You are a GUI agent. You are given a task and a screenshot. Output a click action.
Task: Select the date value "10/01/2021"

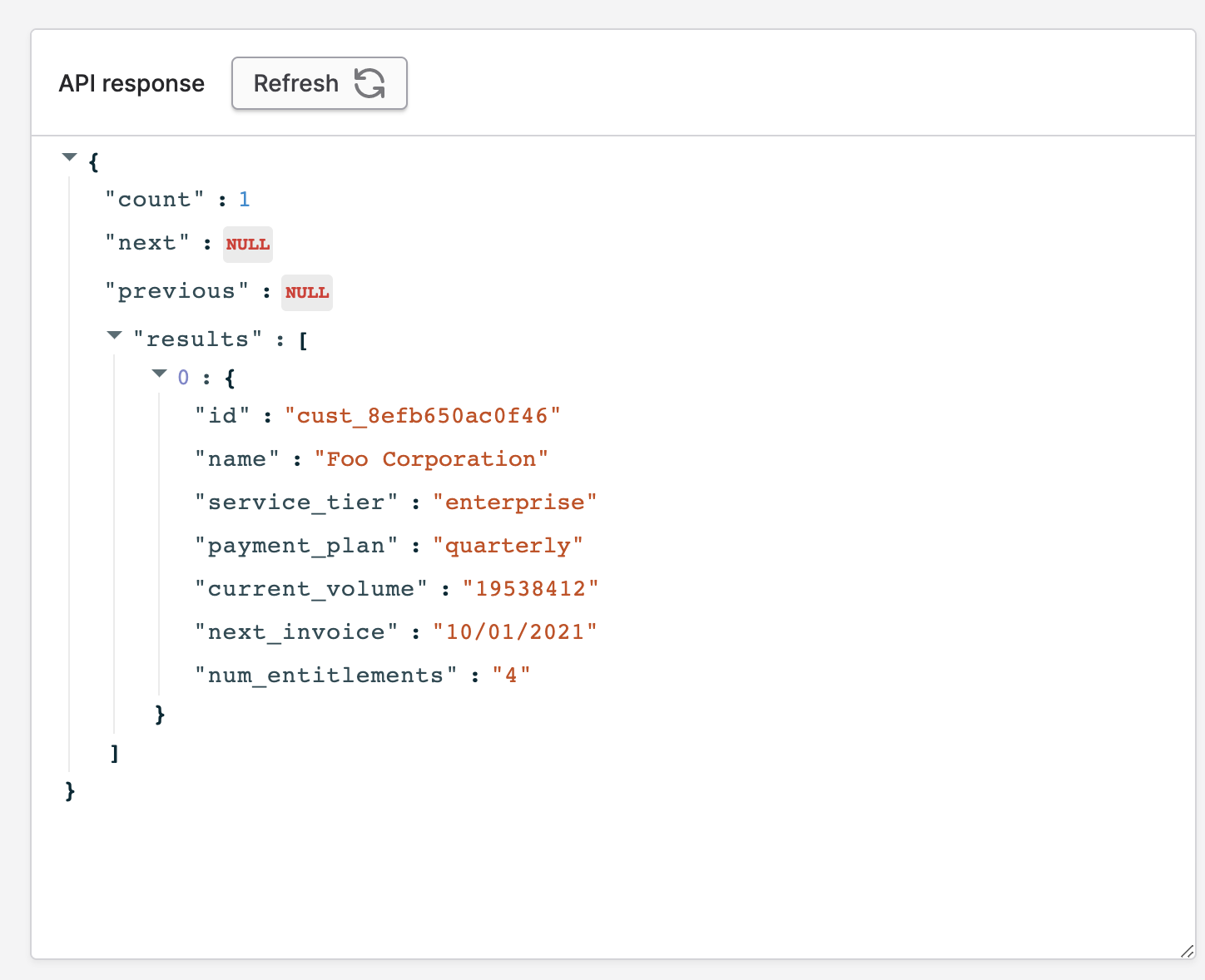(515, 632)
